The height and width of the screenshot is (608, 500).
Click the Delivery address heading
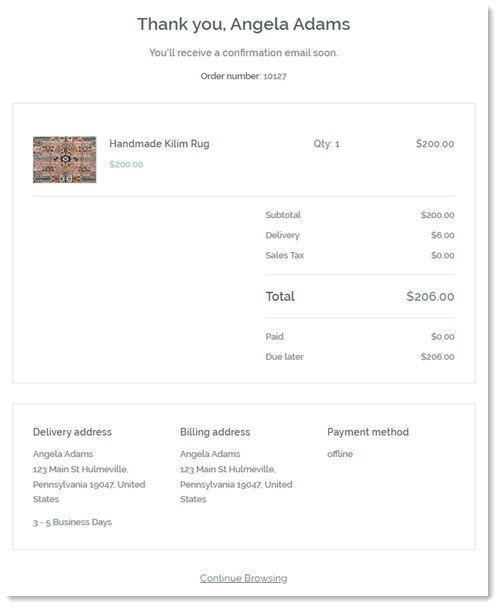(x=72, y=432)
